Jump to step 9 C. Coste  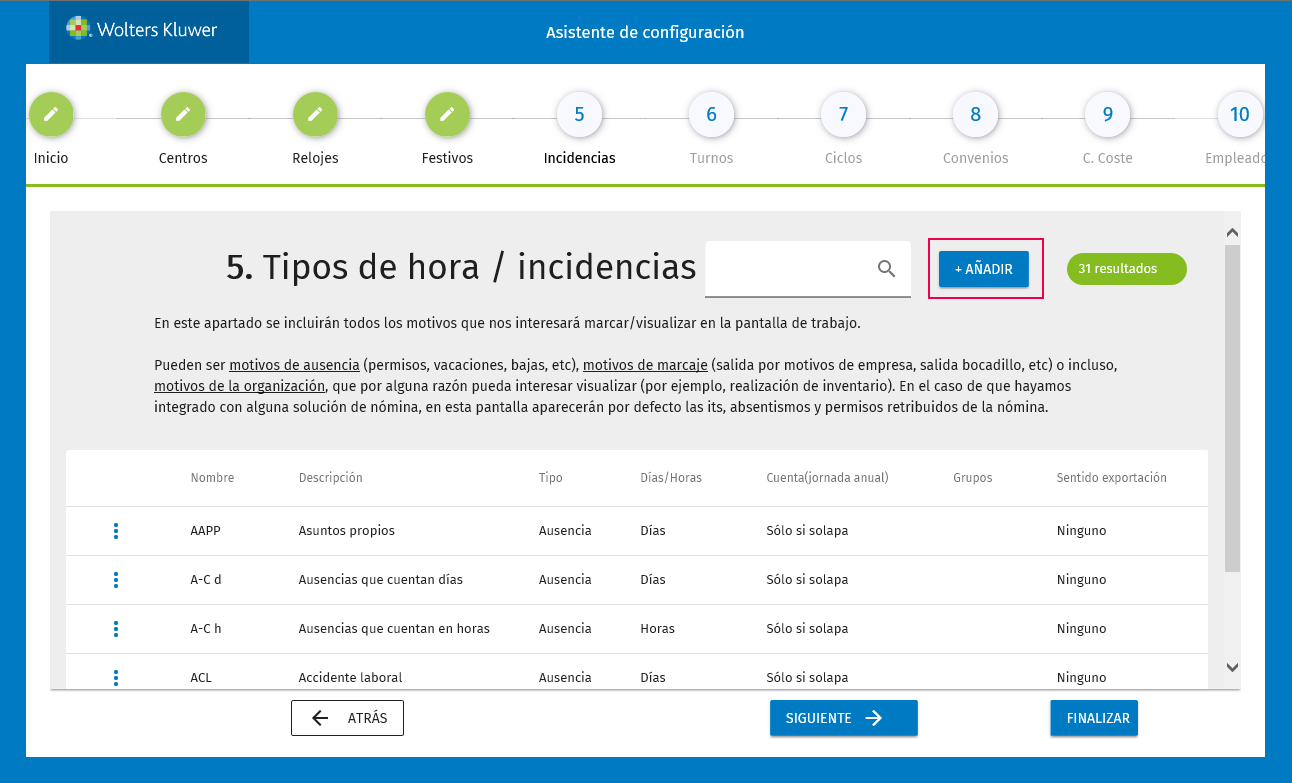1107,115
